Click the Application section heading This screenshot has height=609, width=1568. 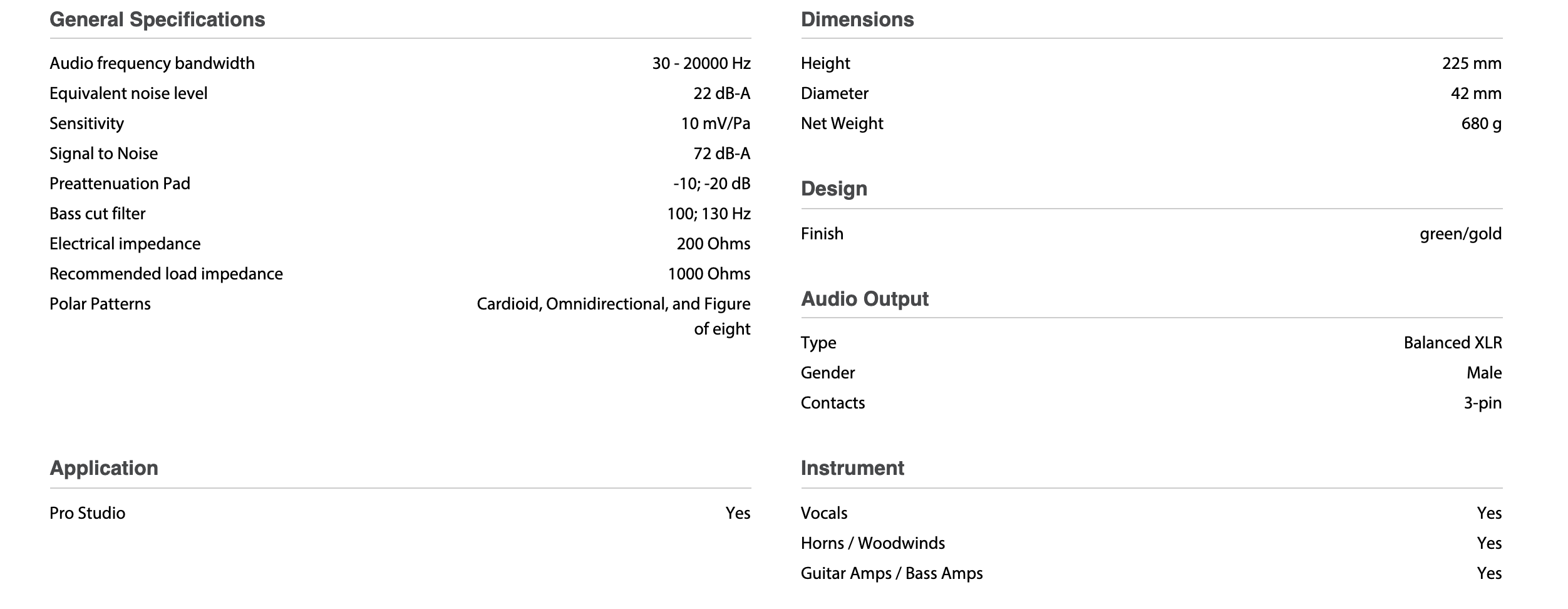[104, 468]
